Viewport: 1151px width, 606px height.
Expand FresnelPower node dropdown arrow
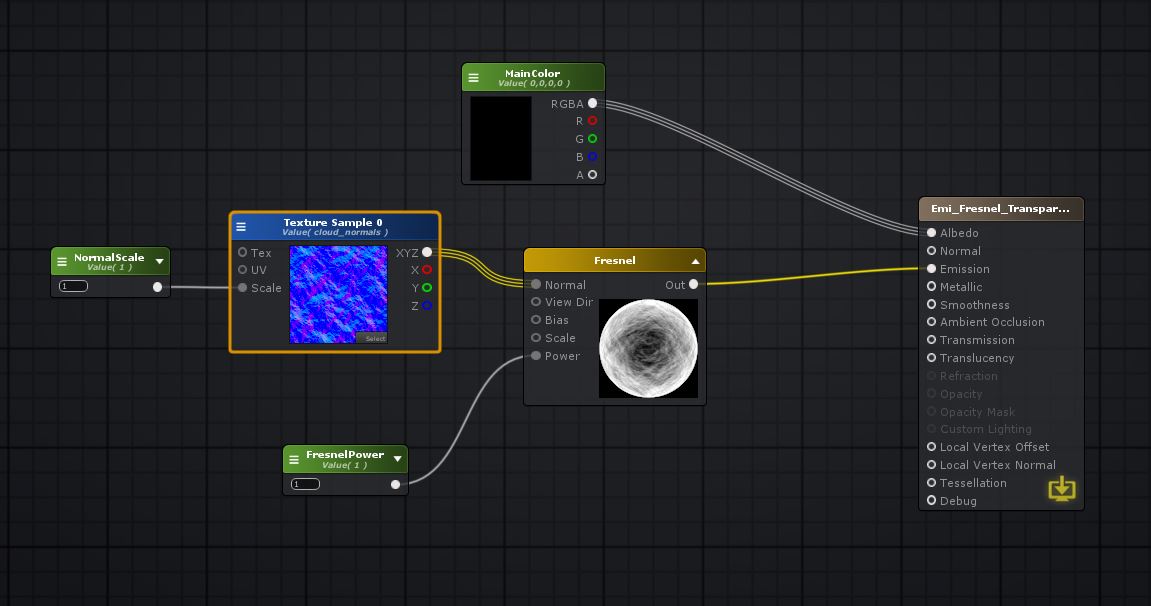point(397,459)
